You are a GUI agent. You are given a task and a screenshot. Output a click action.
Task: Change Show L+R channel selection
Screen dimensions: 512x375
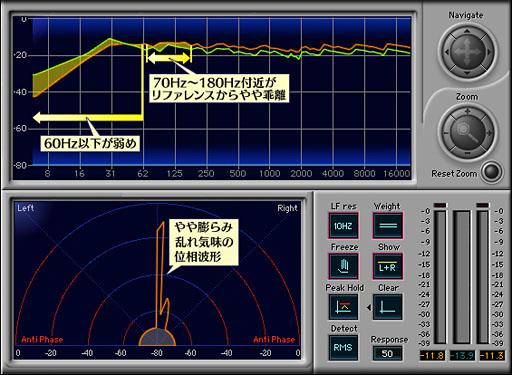[x=388, y=266]
